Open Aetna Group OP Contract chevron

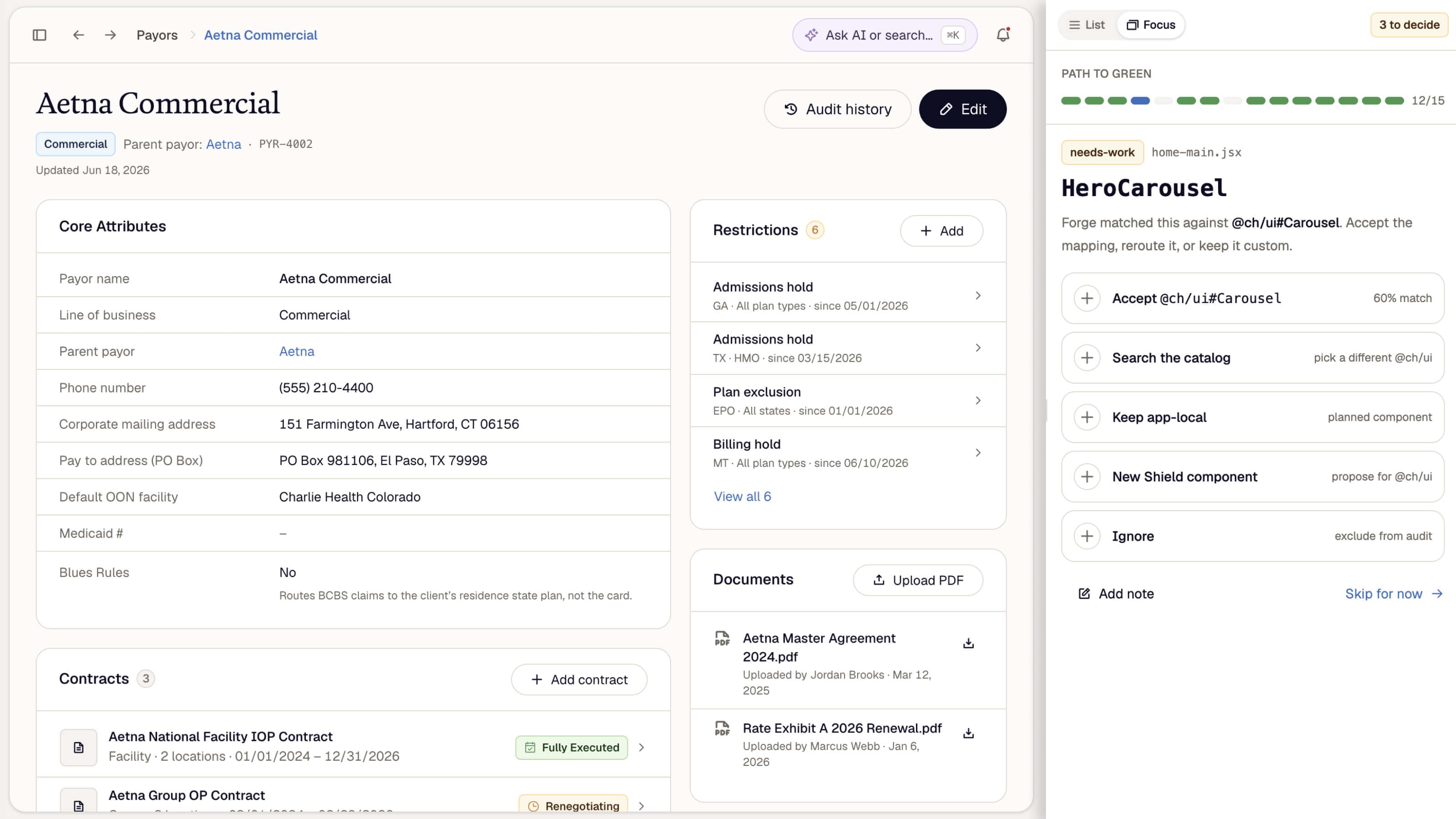point(642,806)
